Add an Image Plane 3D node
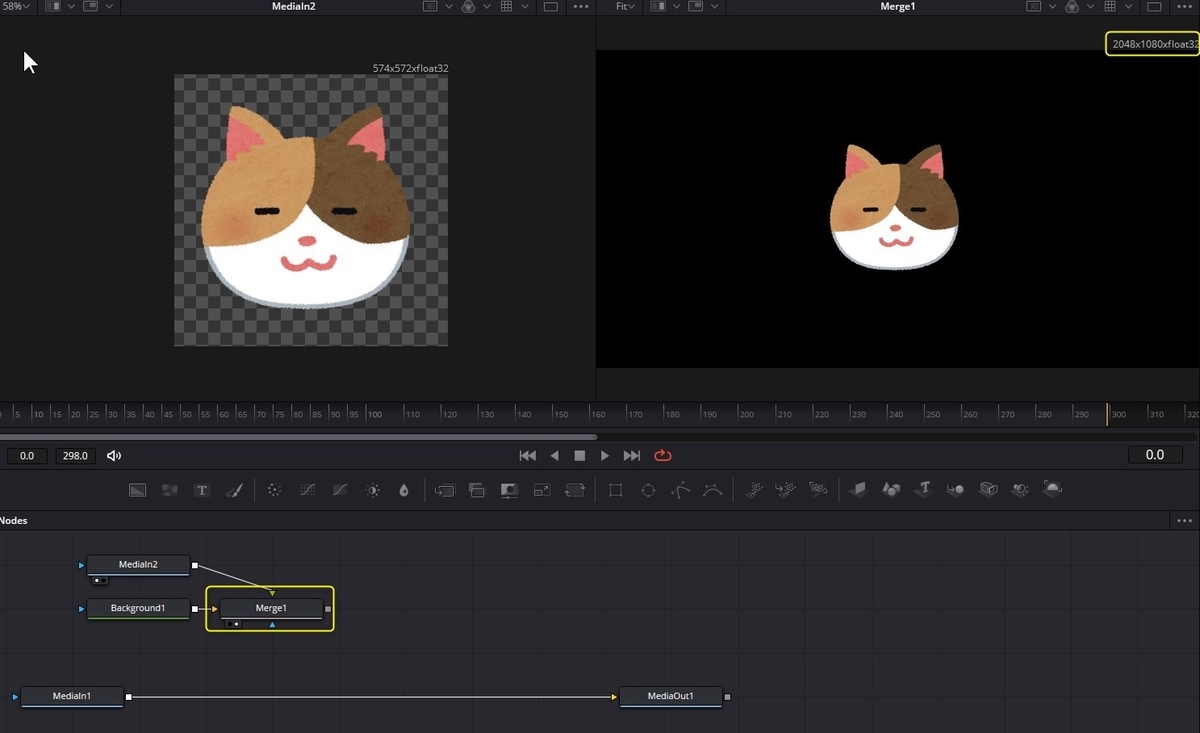This screenshot has width=1200, height=733. pyautogui.click(x=858, y=489)
